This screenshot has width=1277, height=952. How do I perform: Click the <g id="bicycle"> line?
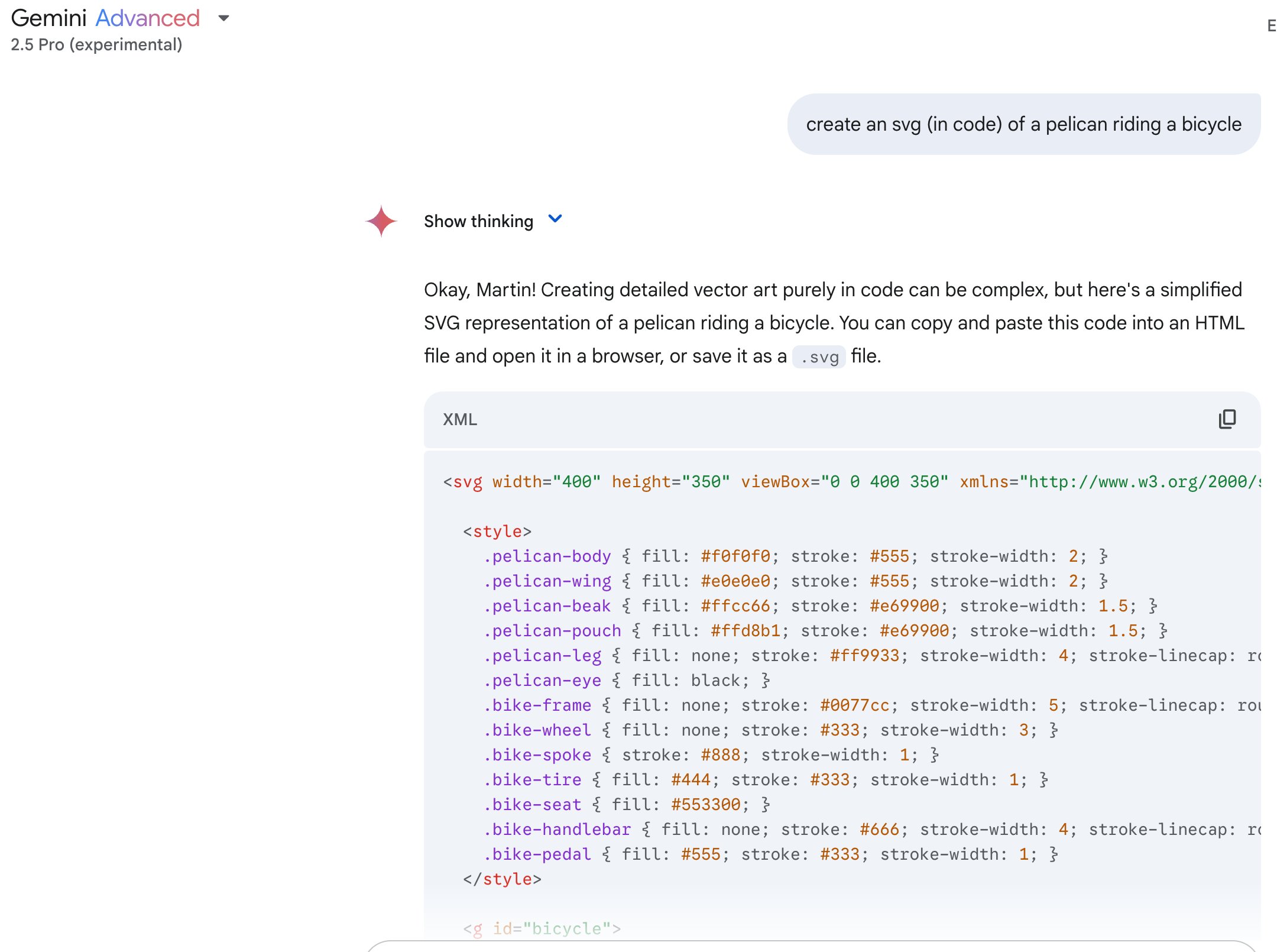tap(542, 929)
